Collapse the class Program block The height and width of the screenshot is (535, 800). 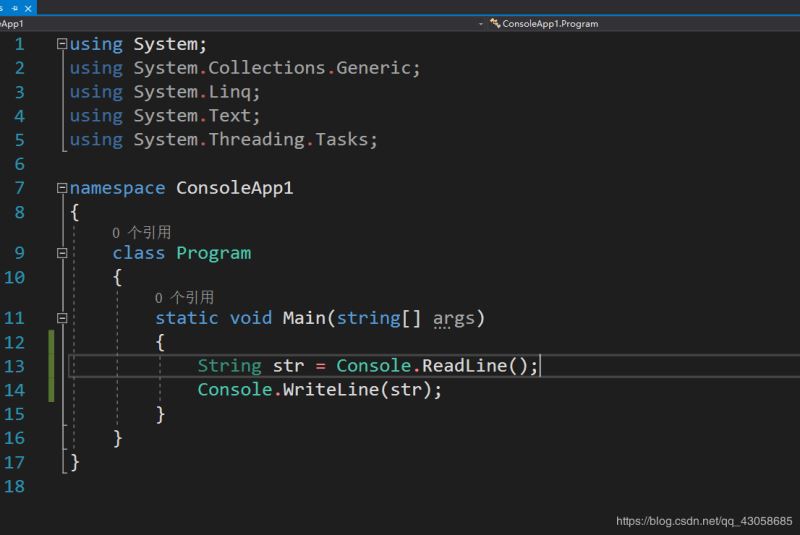pyautogui.click(x=62, y=253)
